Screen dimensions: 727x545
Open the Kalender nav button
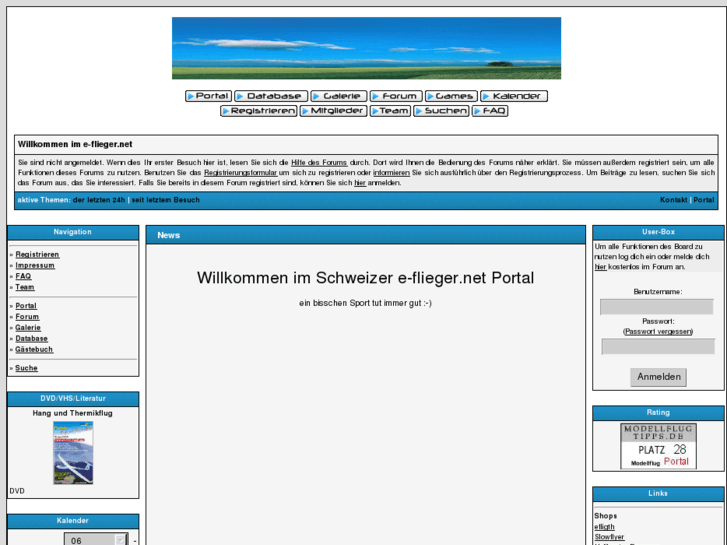click(x=514, y=96)
